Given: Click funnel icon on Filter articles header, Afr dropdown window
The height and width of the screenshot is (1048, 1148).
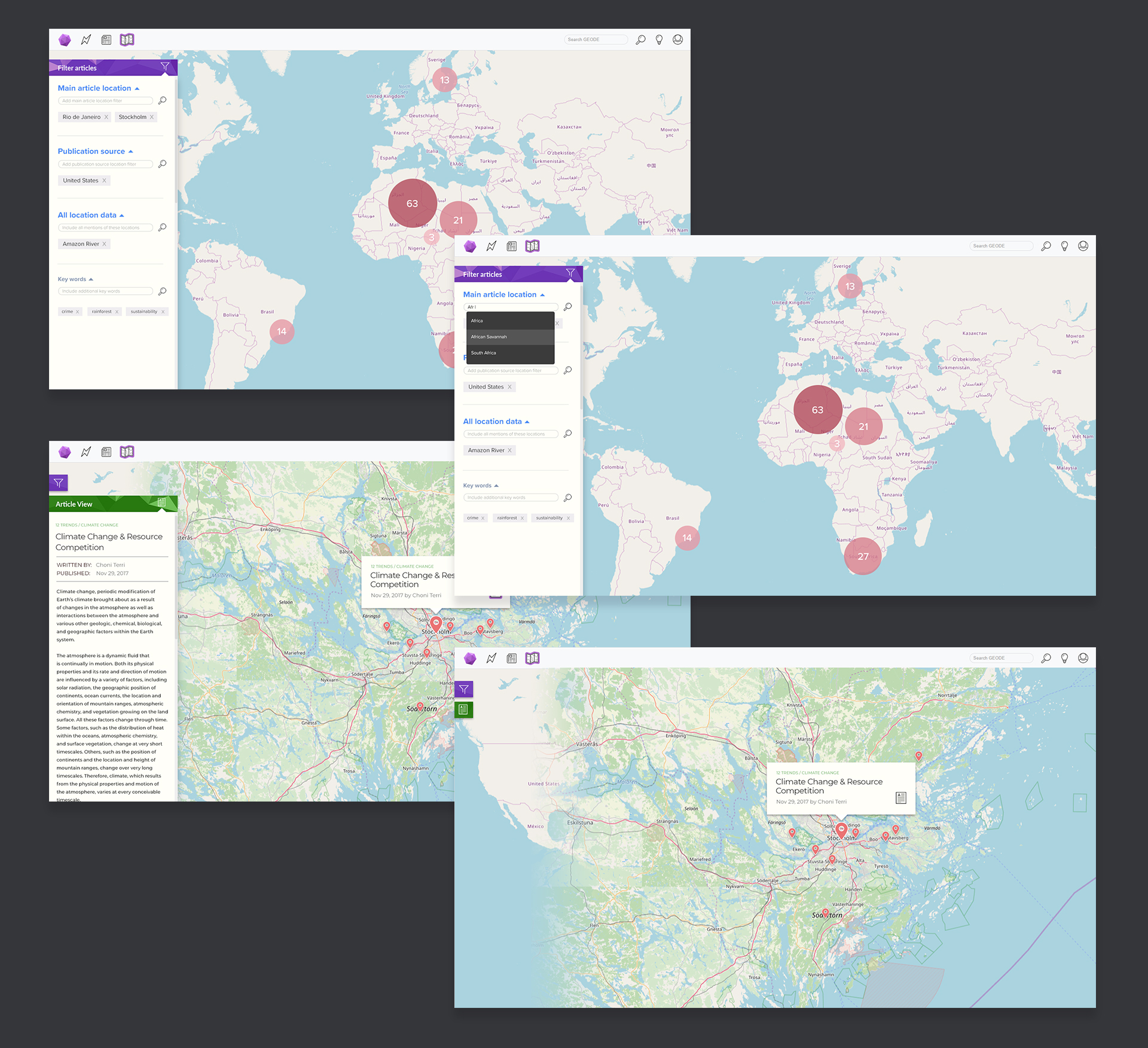Looking at the screenshot, I should click(570, 273).
